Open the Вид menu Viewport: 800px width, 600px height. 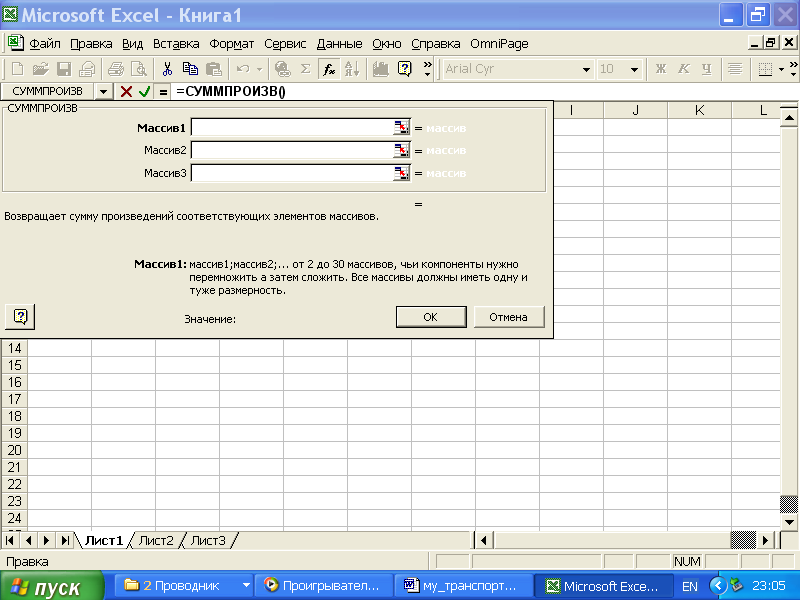click(x=132, y=44)
